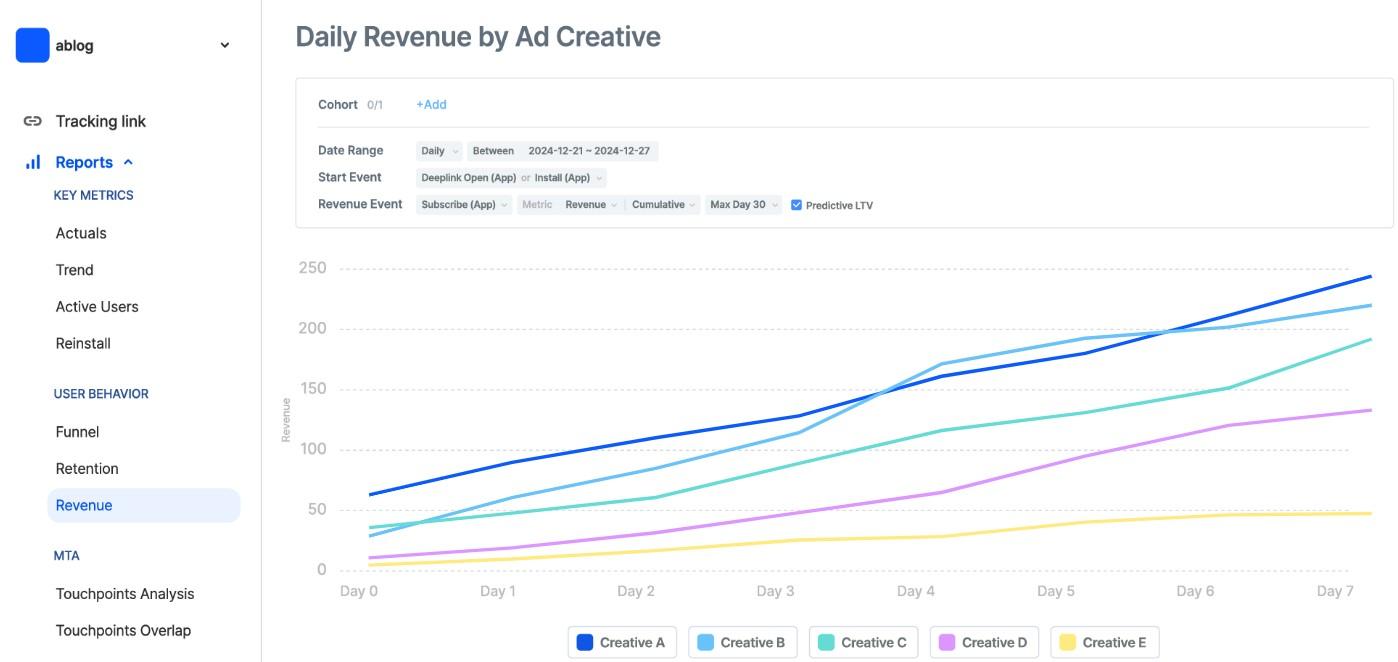Open the Cumulative dropdown

pos(664,205)
